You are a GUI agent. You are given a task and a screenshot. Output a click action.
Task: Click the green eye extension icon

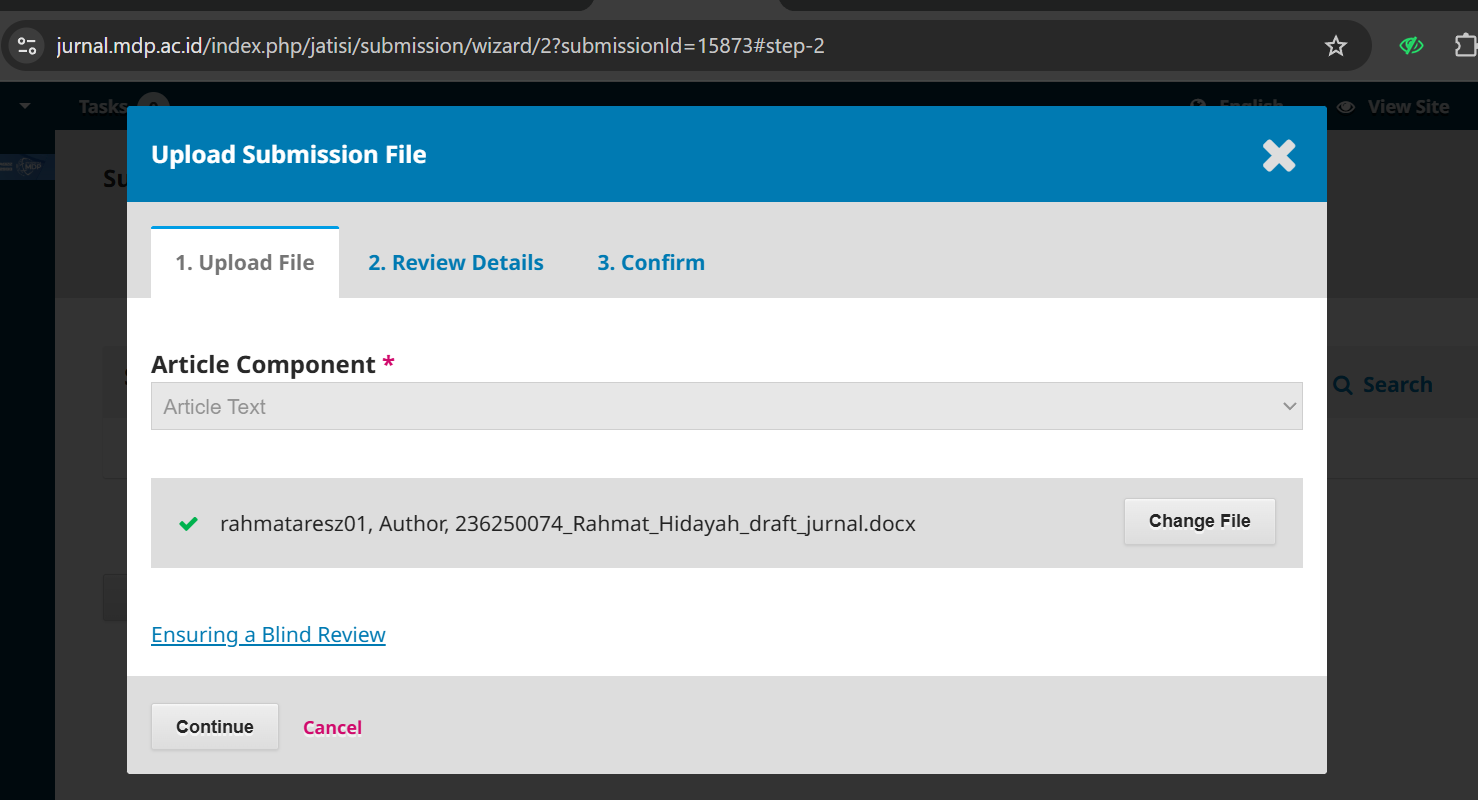[1411, 46]
